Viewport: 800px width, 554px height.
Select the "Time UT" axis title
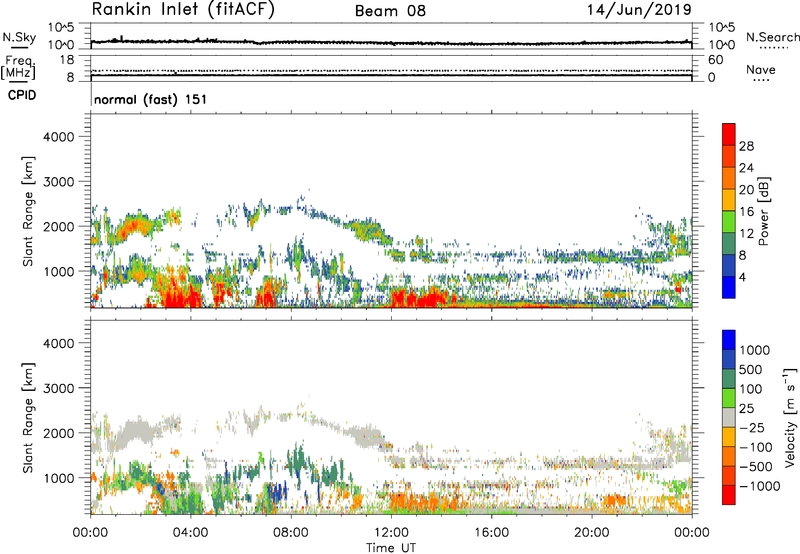coord(391,548)
